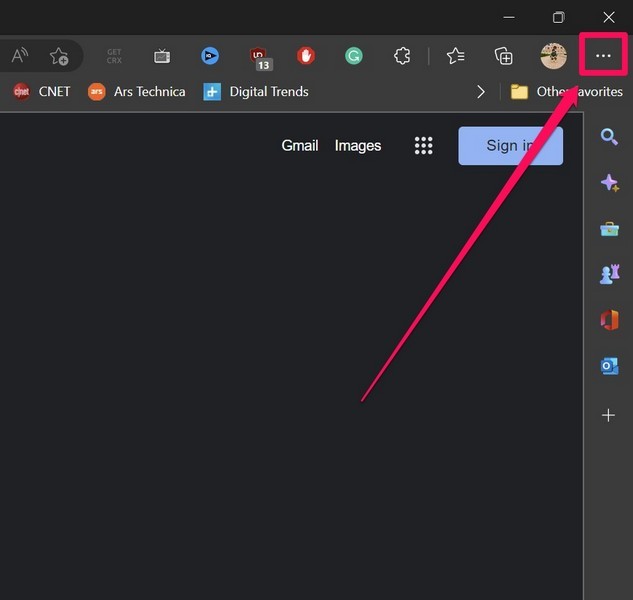Open the Other favorites folder
This screenshot has height=600, width=633.
click(x=566, y=92)
